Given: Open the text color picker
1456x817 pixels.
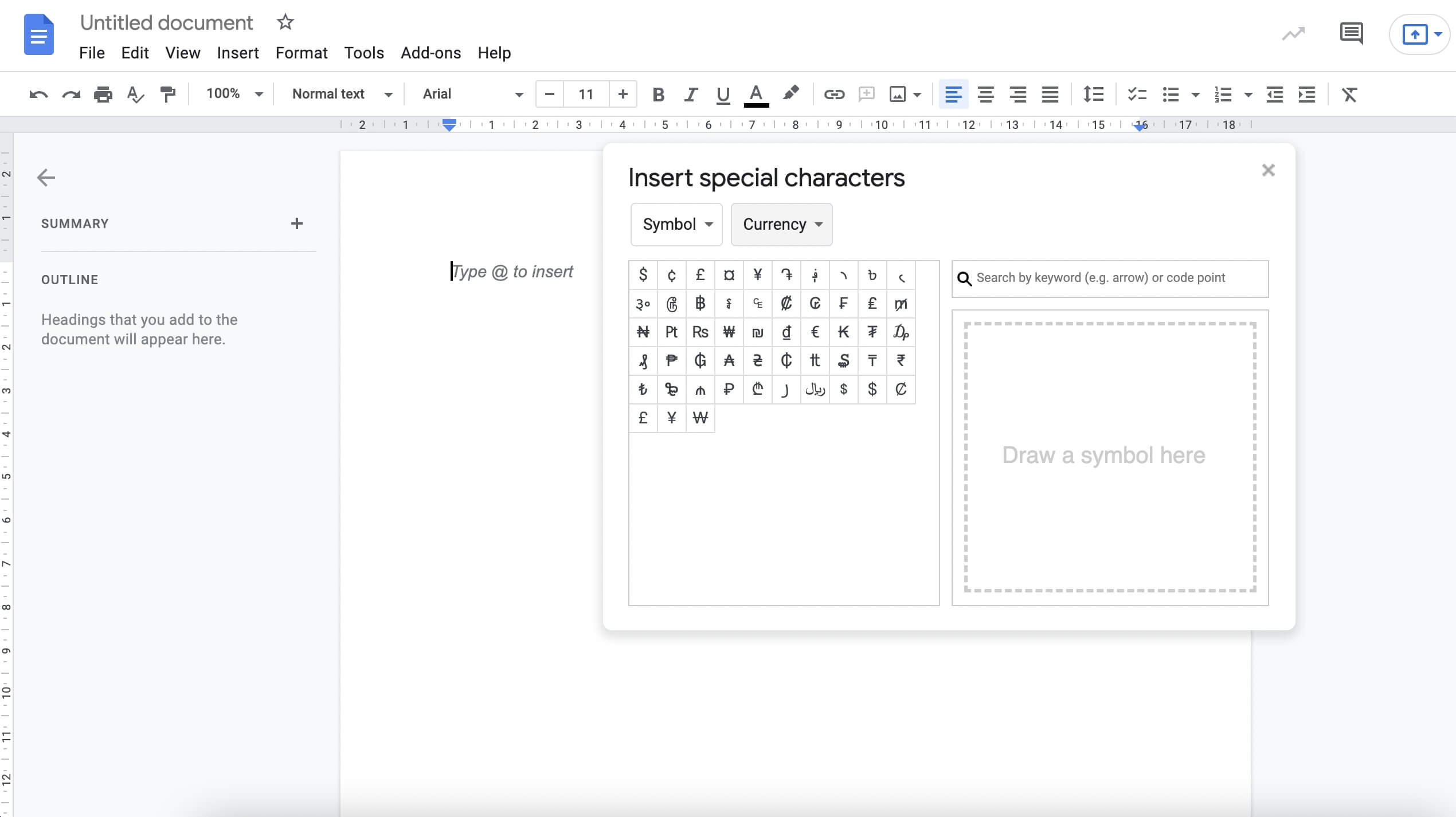Looking at the screenshot, I should [756, 94].
